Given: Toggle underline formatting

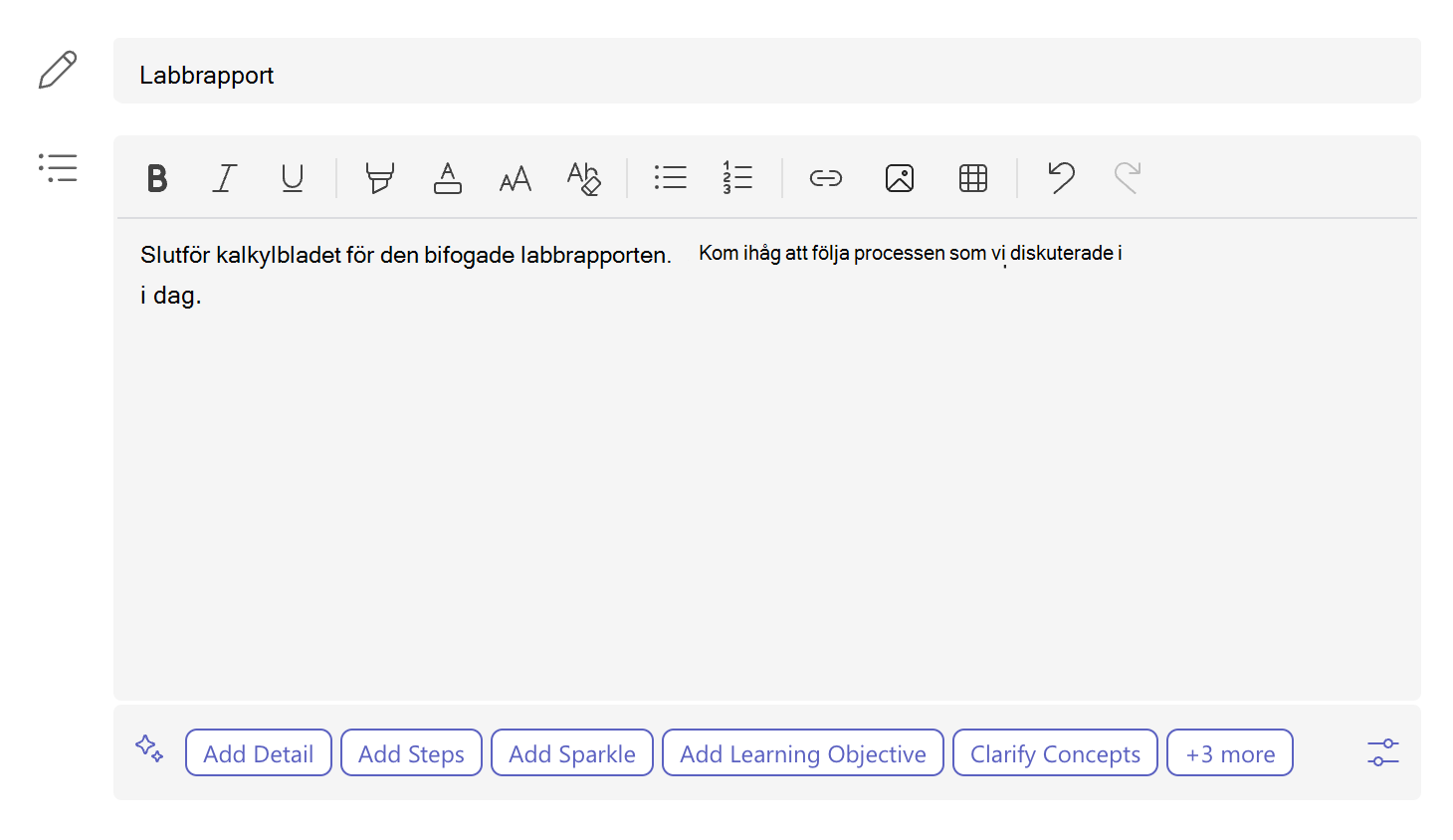Looking at the screenshot, I should coord(293,178).
